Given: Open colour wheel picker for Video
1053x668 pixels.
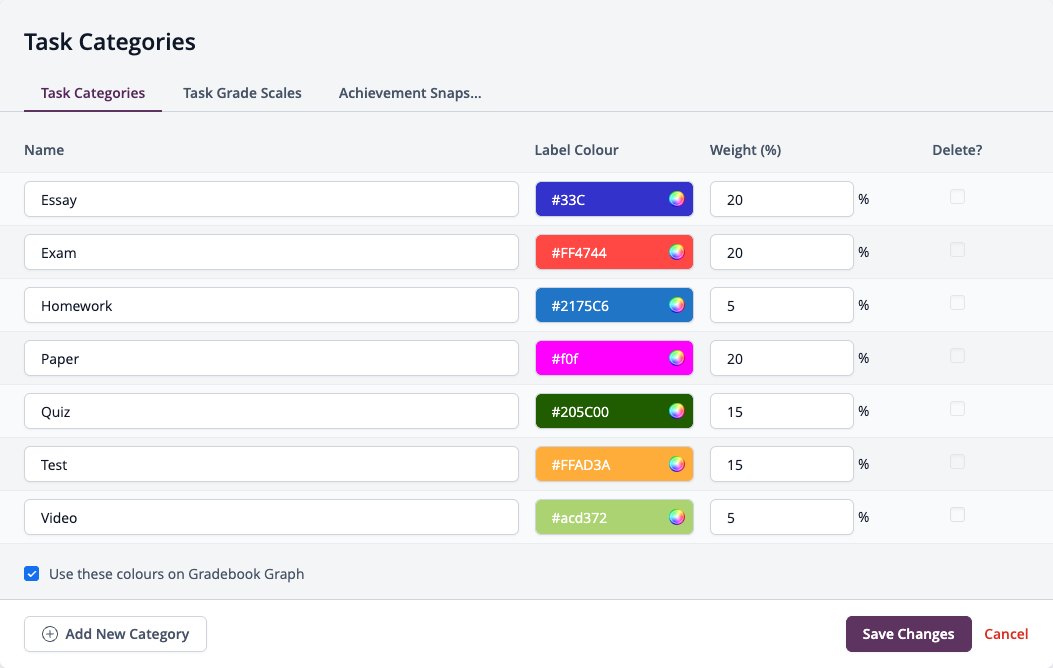Looking at the screenshot, I should click(676, 517).
